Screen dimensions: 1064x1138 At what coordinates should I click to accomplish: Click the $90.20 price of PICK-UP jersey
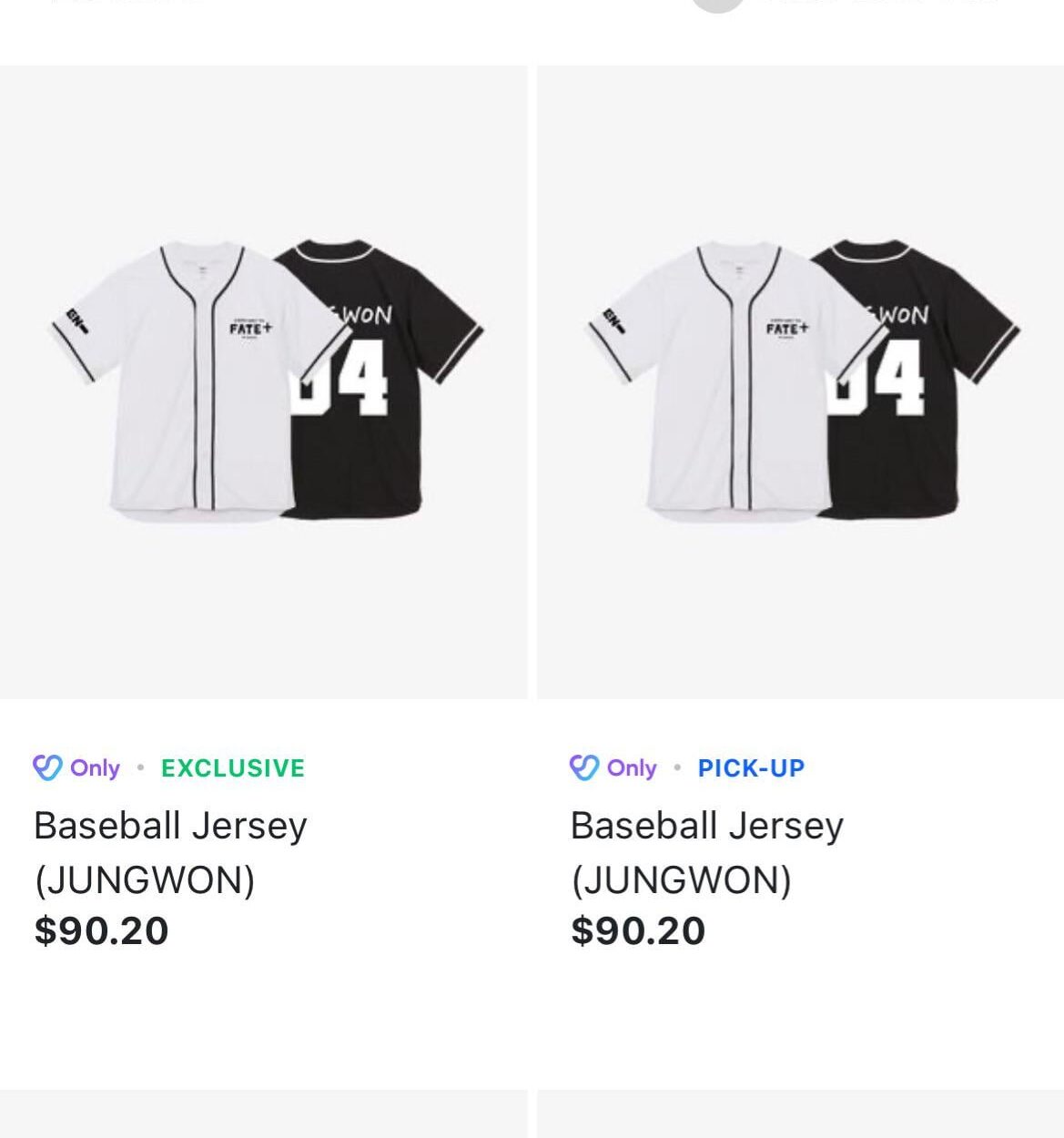click(x=638, y=930)
